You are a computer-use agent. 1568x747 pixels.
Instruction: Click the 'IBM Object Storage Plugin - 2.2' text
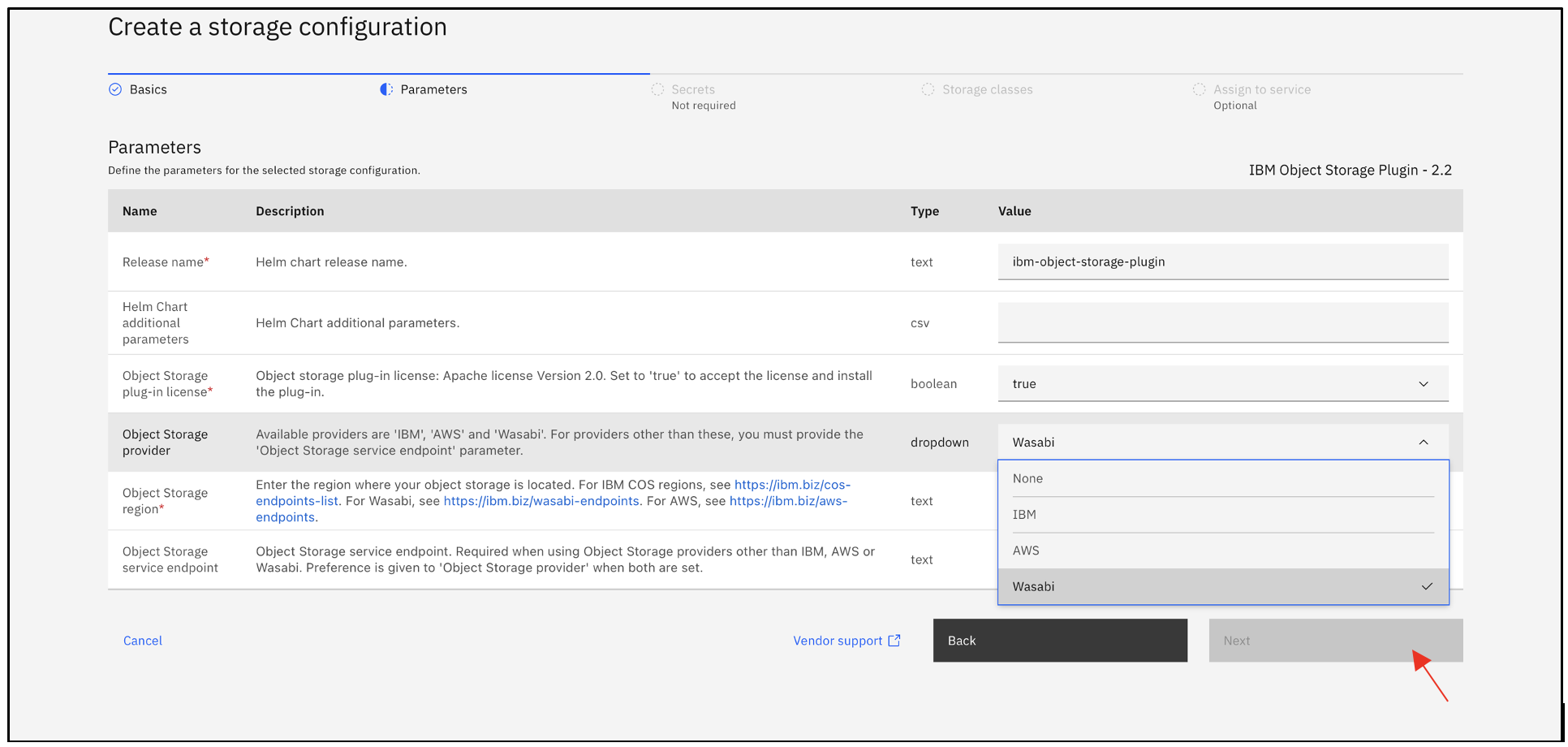(1350, 170)
